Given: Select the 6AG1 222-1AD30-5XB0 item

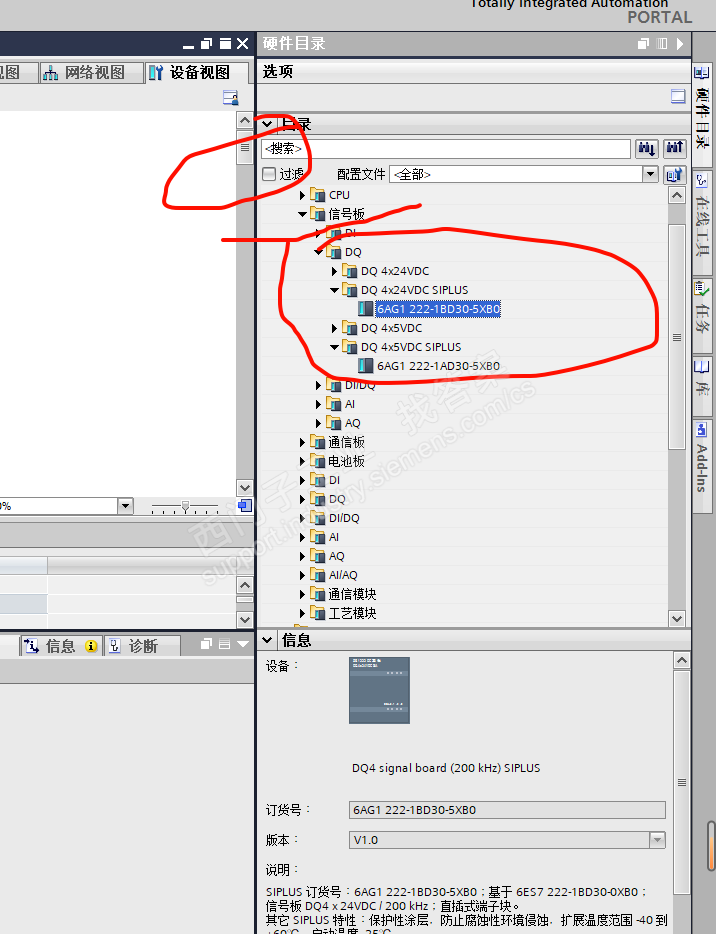Looking at the screenshot, I should click(438, 366).
